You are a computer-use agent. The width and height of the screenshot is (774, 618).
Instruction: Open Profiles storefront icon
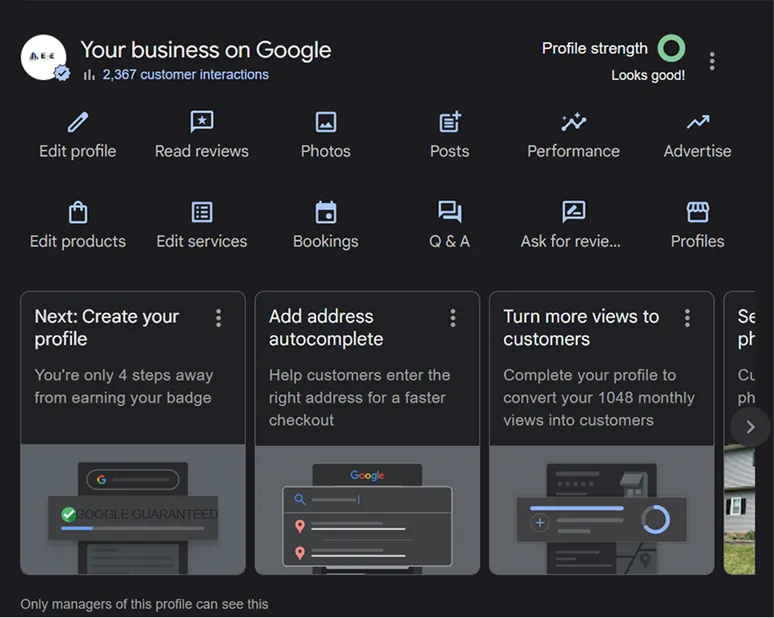(697, 212)
